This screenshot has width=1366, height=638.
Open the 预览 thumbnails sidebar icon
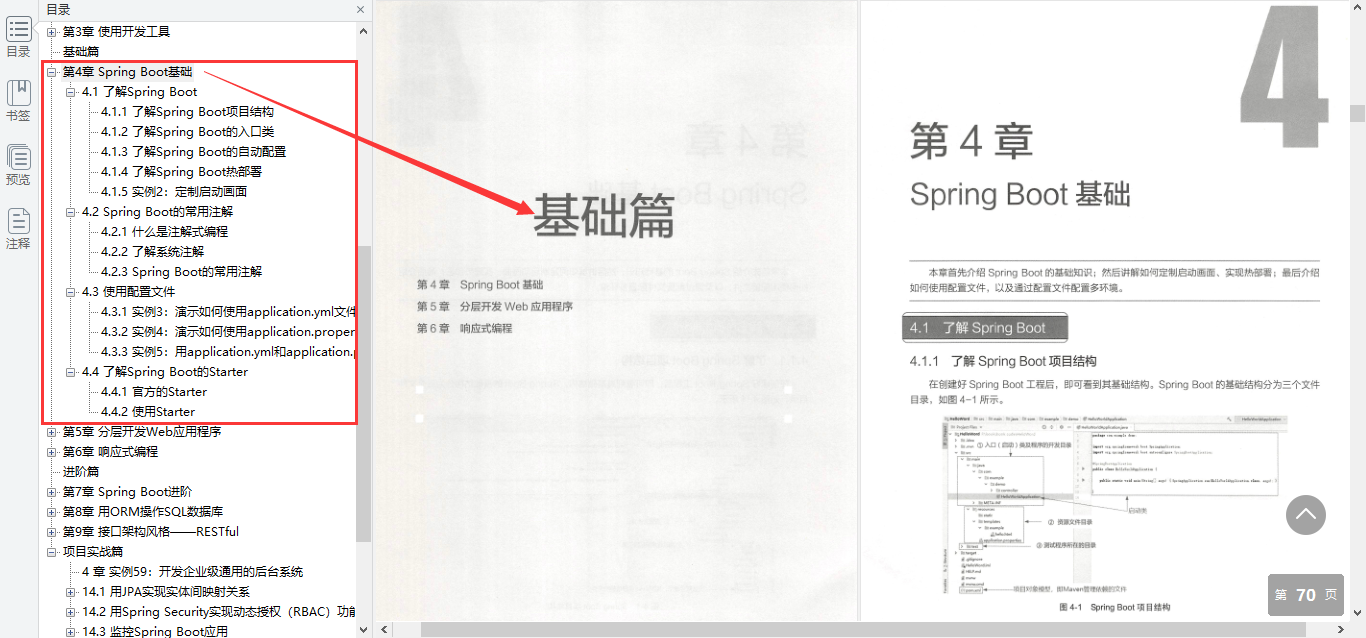[18, 165]
